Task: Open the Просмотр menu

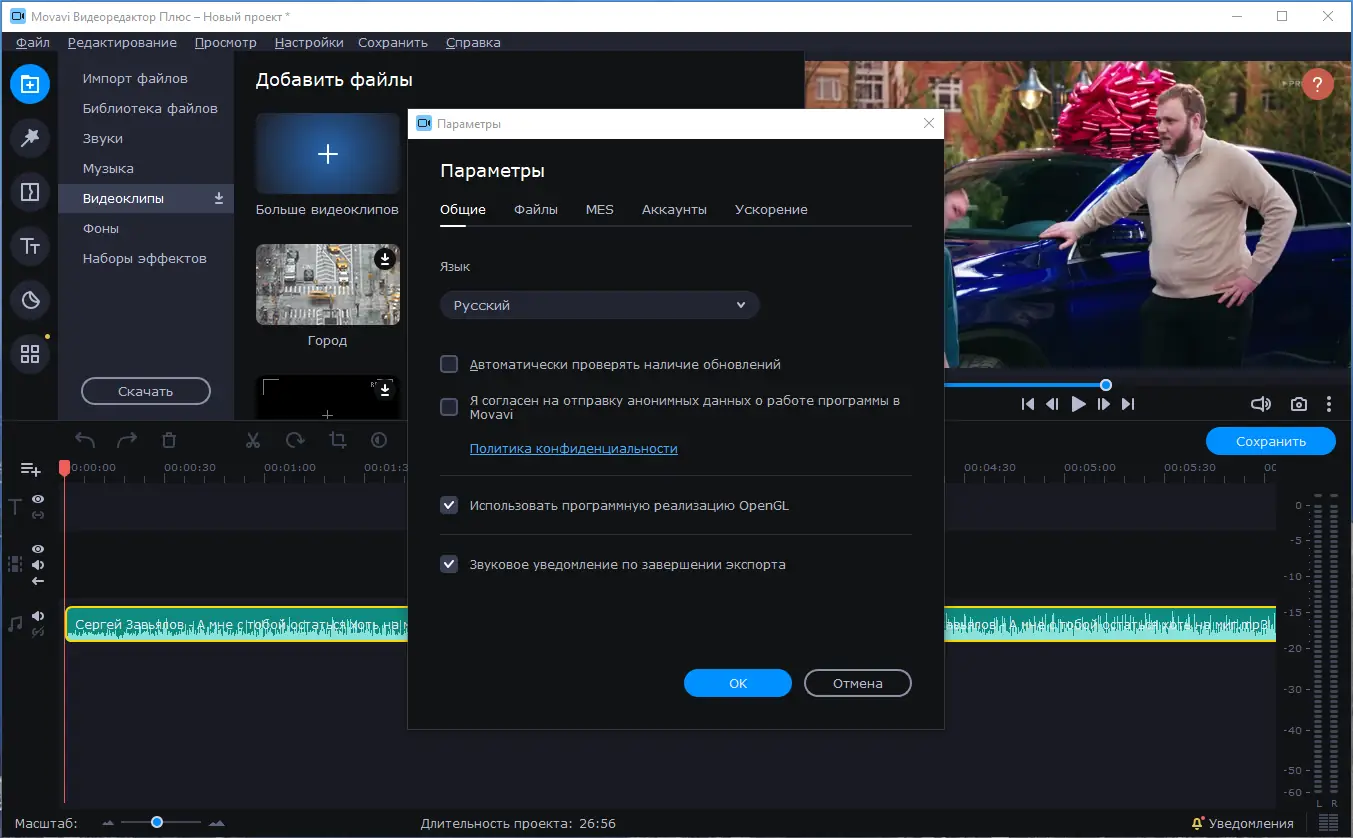Action: pos(225,42)
